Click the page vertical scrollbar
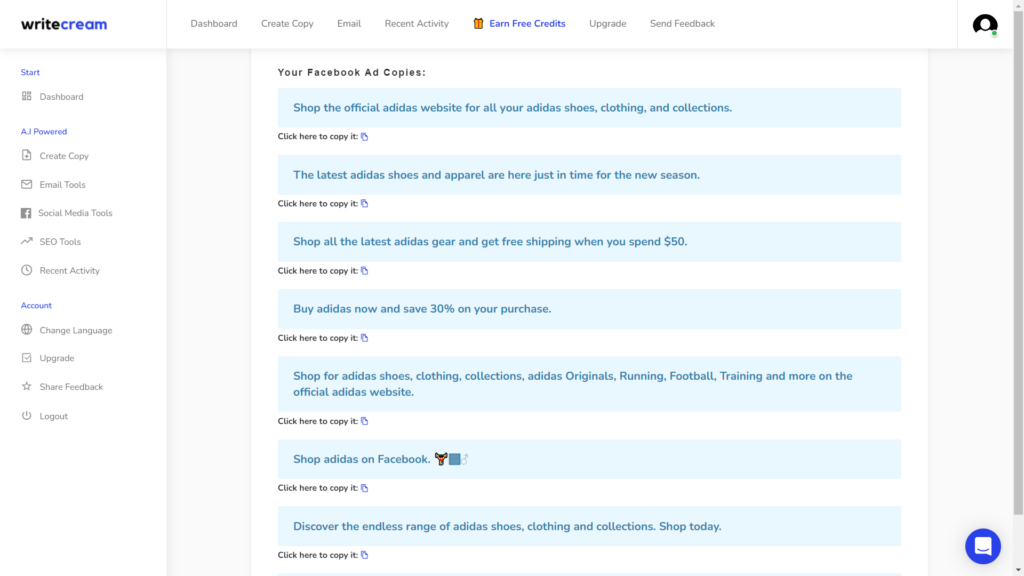Image resolution: width=1024 pixels, height=576 pixels. [x=1018, y=261]
